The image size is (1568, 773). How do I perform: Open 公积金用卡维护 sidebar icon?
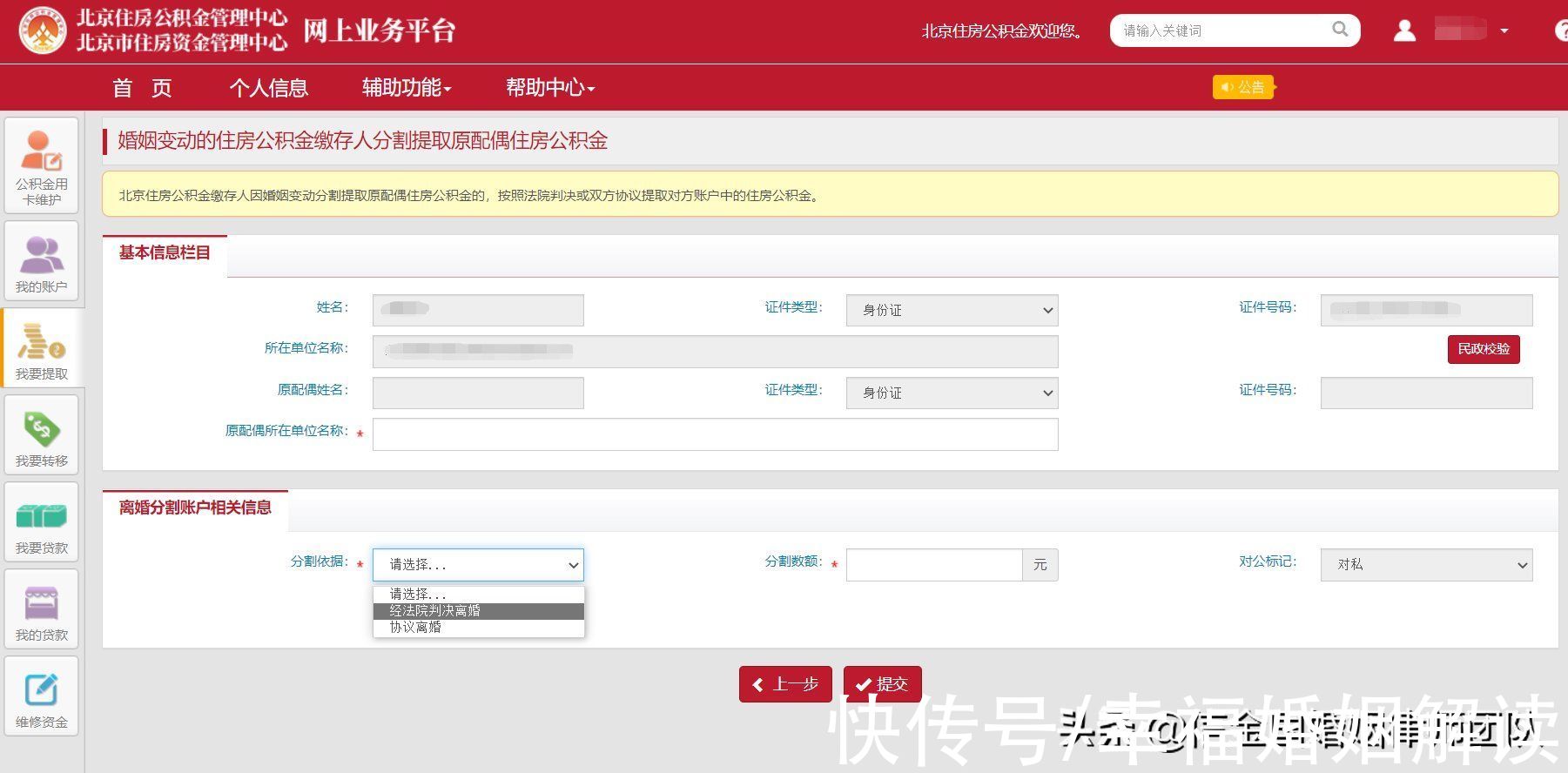[x=41, y=165]
